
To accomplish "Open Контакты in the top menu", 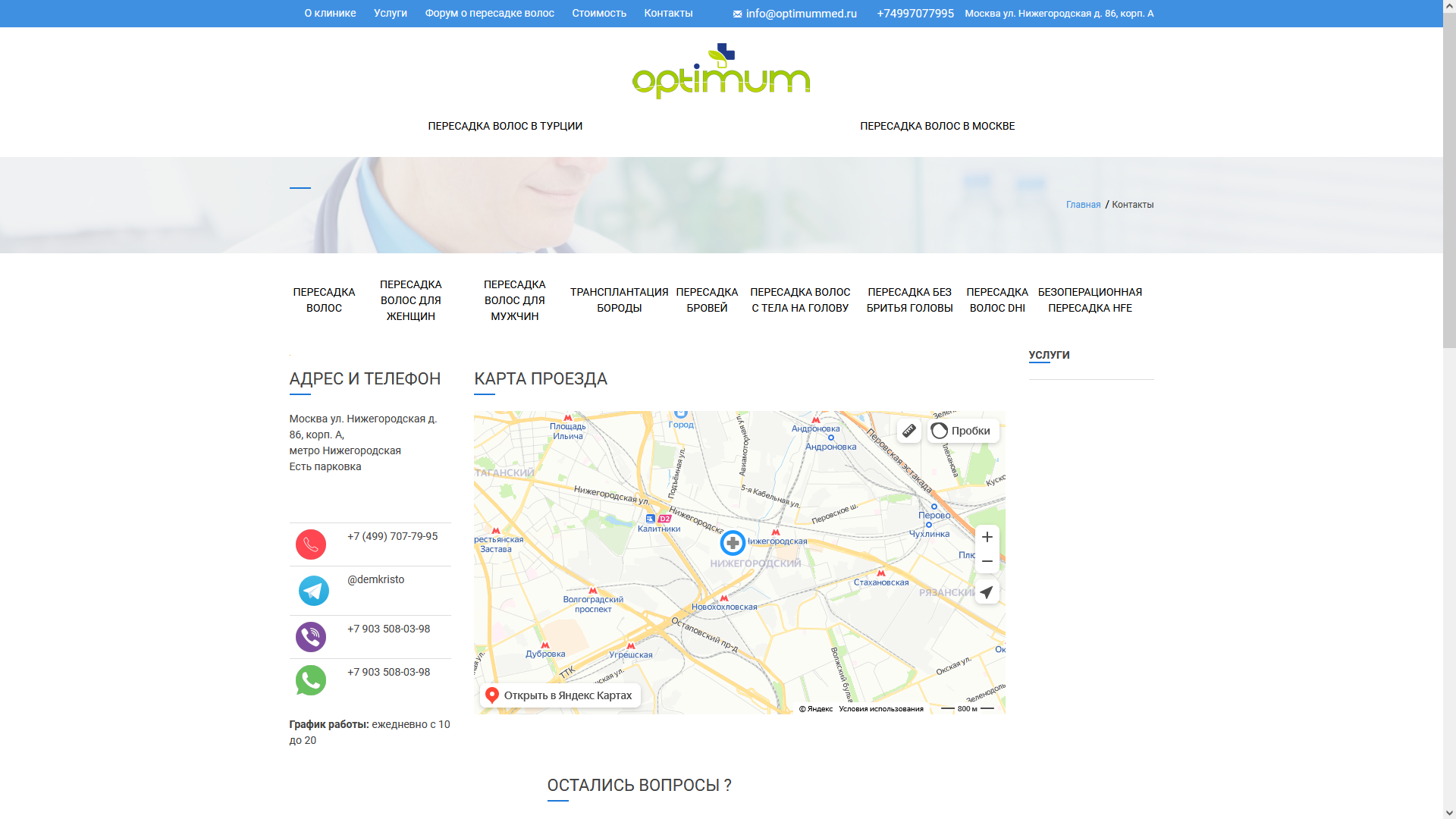I will tap(669, 13).
